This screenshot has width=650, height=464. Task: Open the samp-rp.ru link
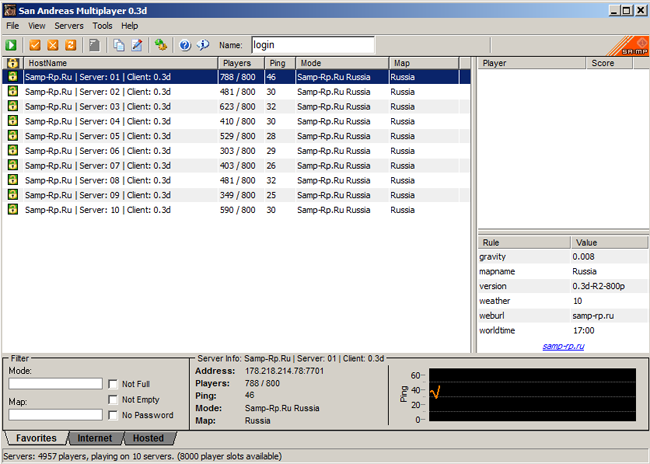tap(563, 346)
